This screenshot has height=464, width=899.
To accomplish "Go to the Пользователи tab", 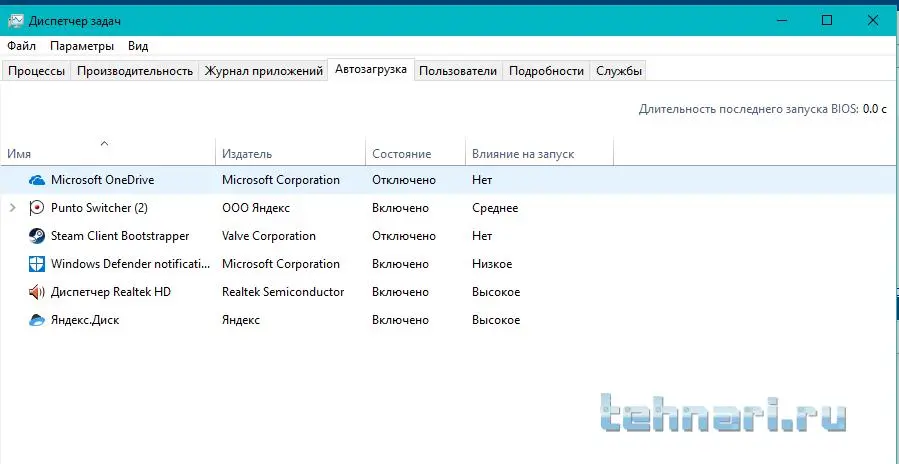I will pyautogui.click(x=458, y=71).
